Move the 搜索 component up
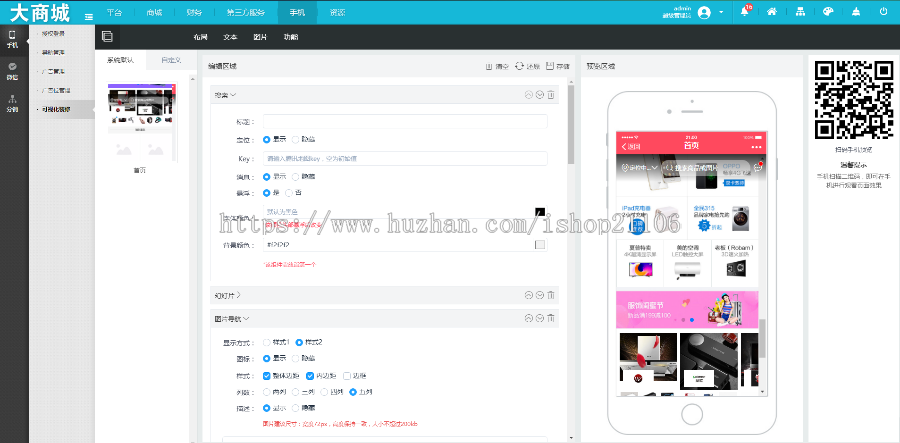 pyautogui.click(x=529, y=95)
